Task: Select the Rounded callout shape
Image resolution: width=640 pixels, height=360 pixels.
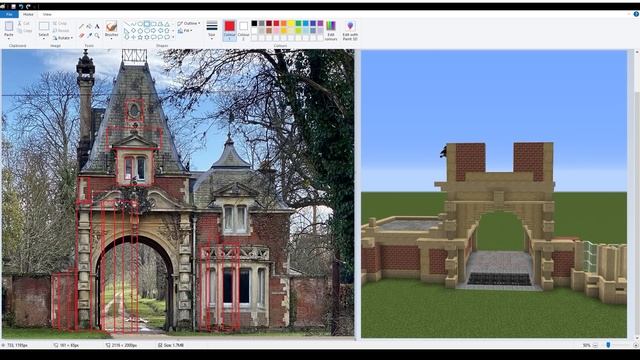Action: [x=153, y=37]
